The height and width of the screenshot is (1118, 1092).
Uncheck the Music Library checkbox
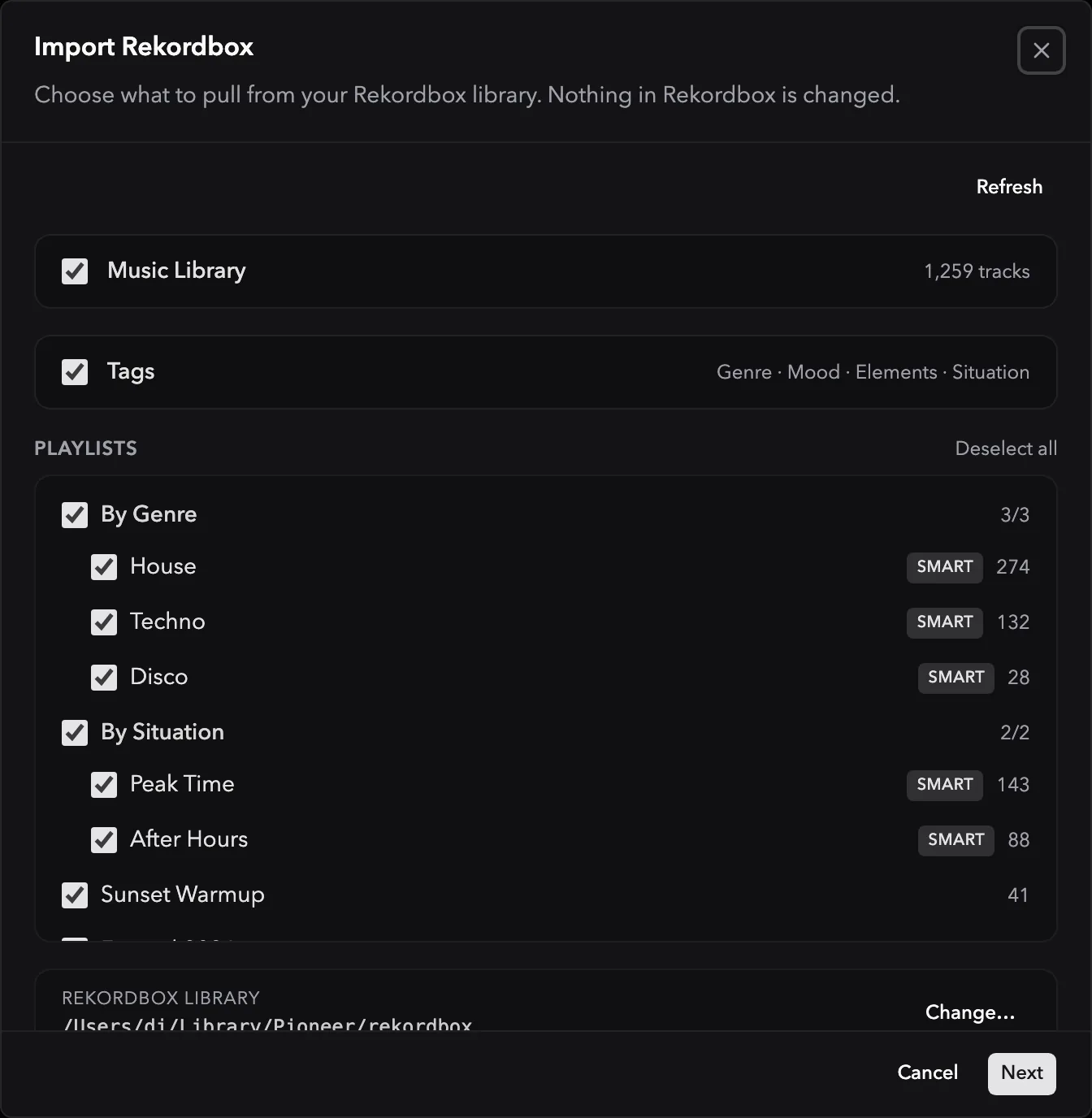coord(75,271)
